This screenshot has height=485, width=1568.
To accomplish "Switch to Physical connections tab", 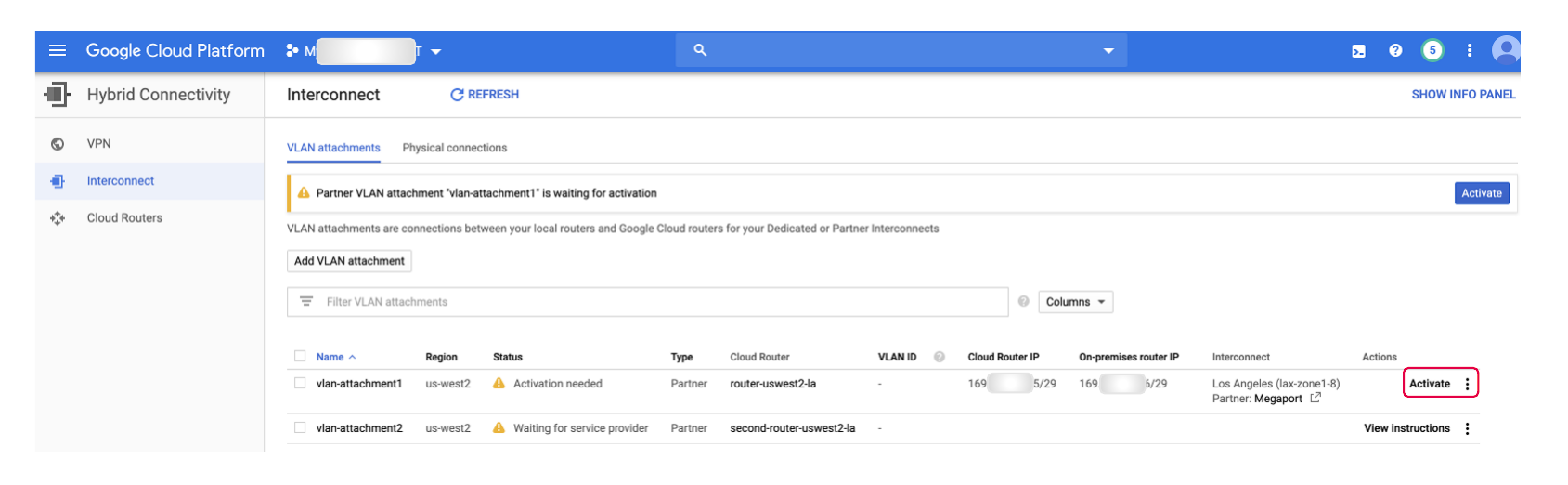I will tap(454, 148).
